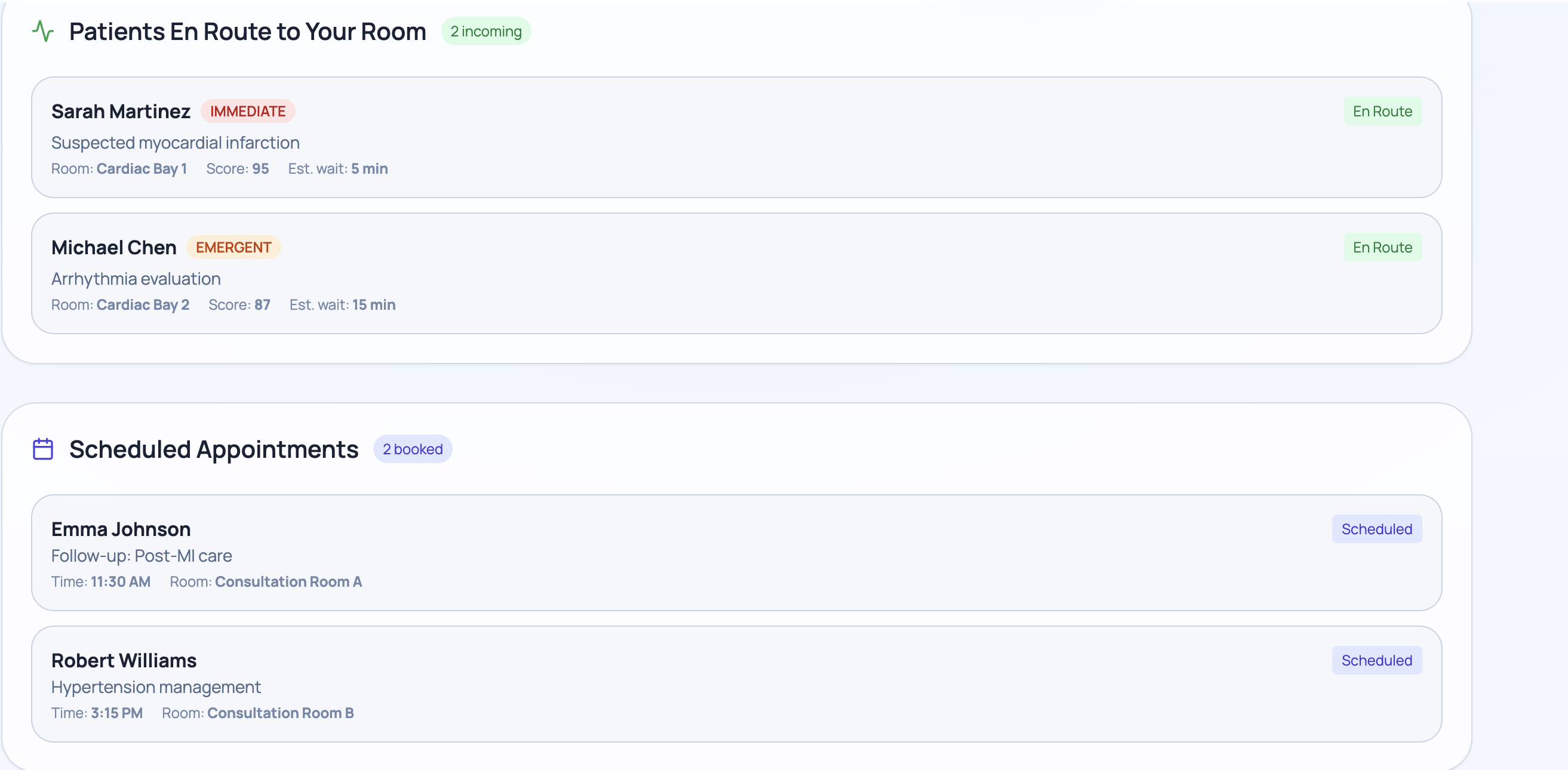Click the IMMEDIATE priority tag
Screen dimensions: 1568x770
click(248, 112)
